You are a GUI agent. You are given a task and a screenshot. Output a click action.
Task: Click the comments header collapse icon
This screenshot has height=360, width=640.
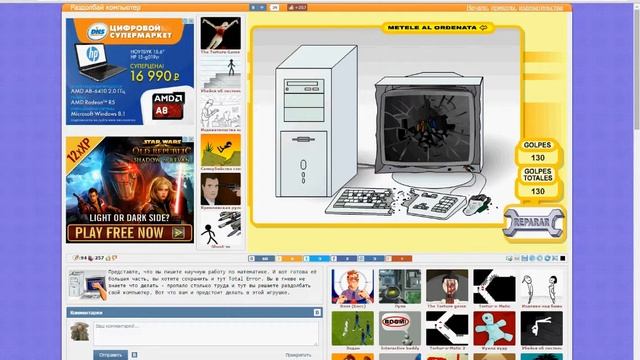[317, 313]
